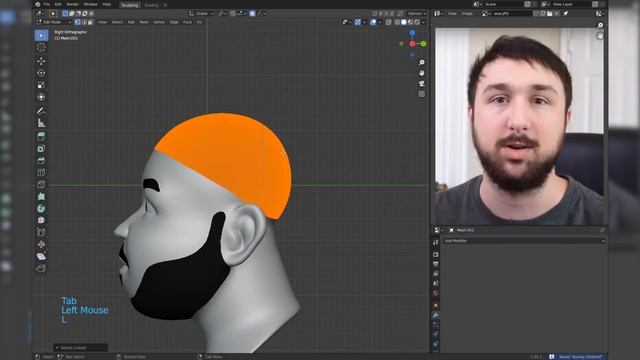640x360 pixels.
Task: Activate the Rotate tool
Action: [41, 73]
